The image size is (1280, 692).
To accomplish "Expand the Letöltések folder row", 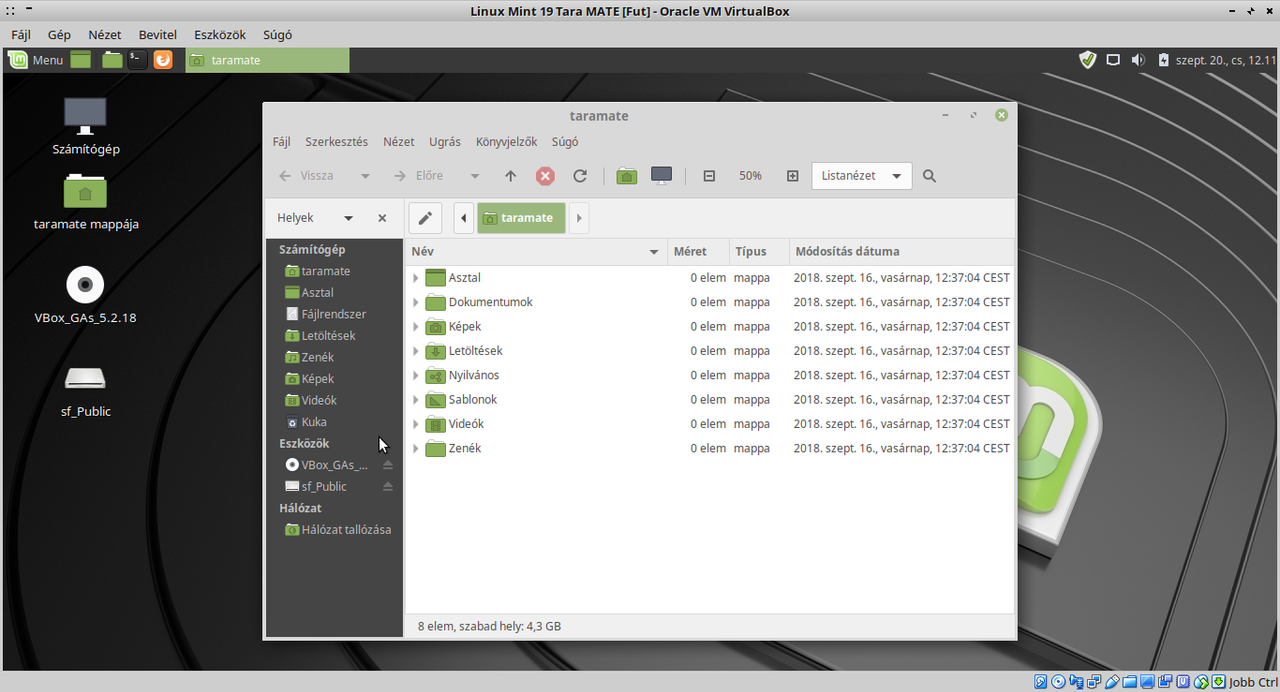I will [415, 351].
